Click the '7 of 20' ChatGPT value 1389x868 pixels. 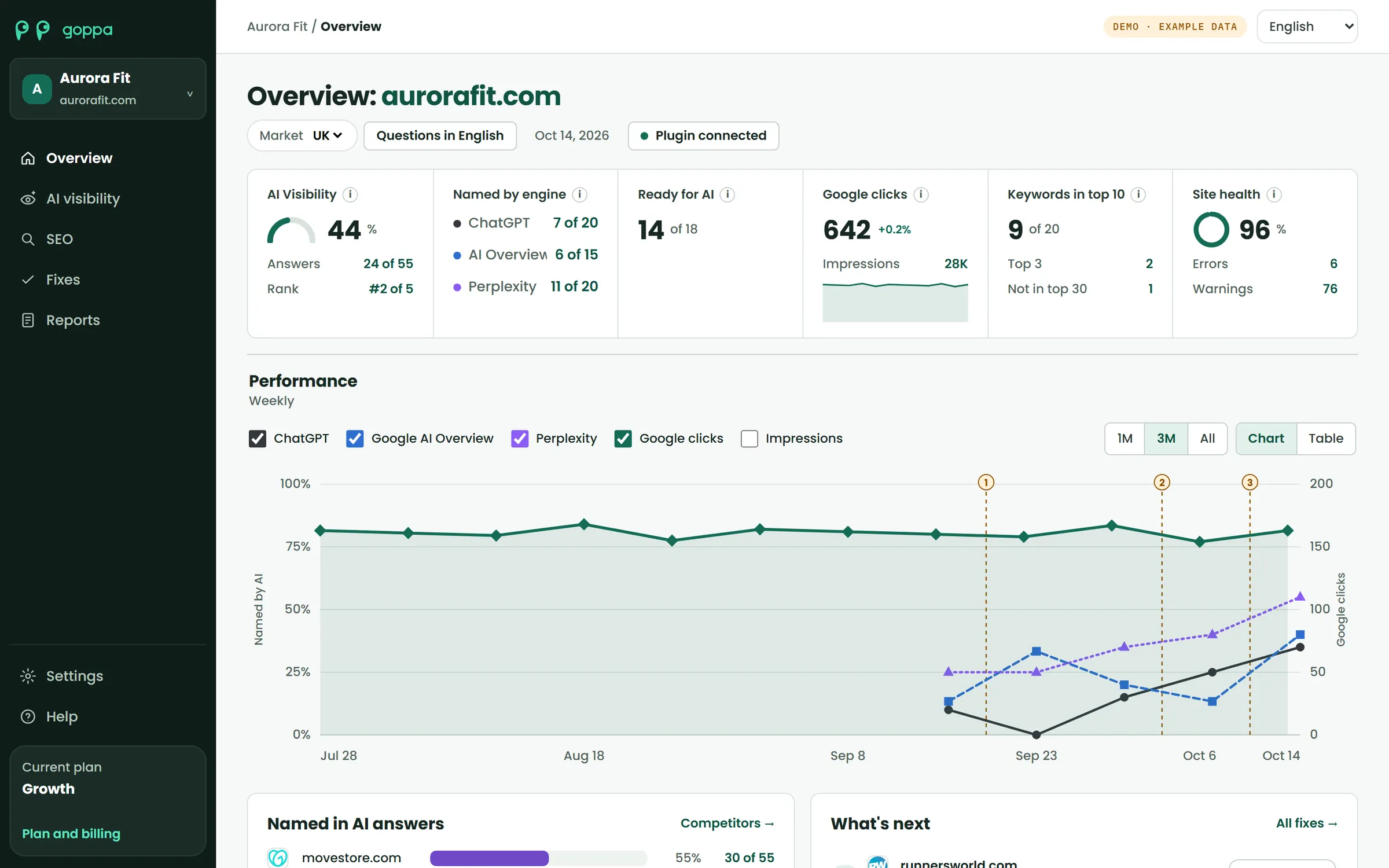575,223
